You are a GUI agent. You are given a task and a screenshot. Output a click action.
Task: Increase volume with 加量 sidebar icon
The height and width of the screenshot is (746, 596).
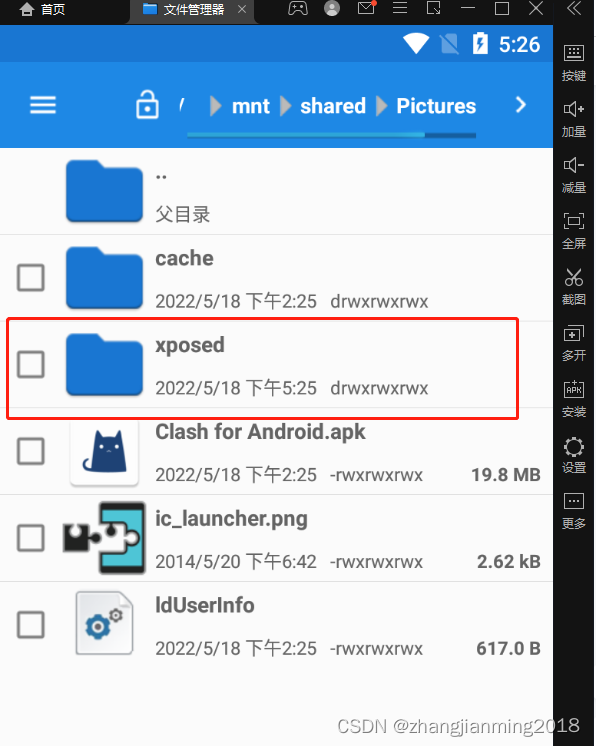tap(574, 118)
